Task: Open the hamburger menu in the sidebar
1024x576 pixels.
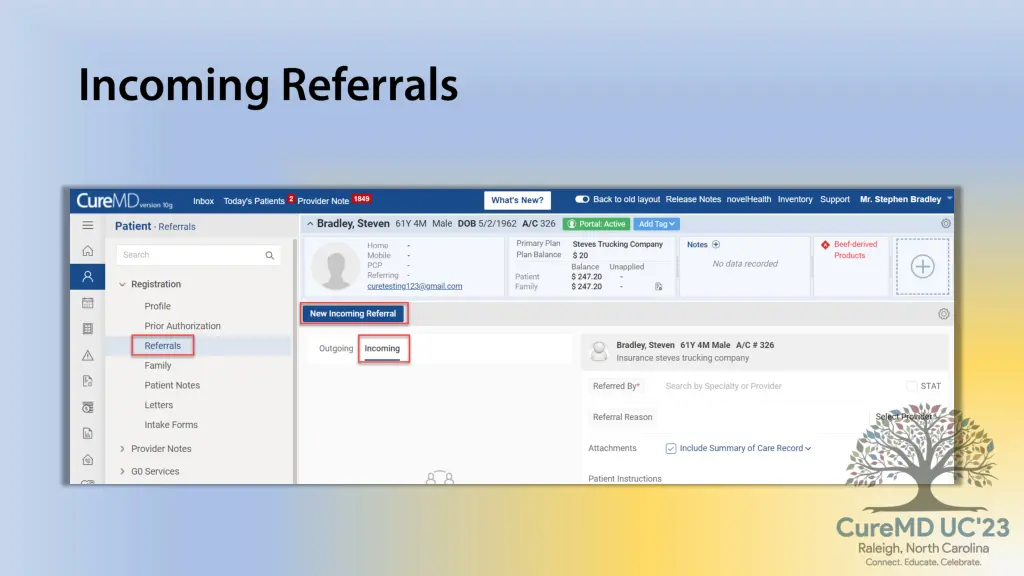Action: [x=88, y=226]
